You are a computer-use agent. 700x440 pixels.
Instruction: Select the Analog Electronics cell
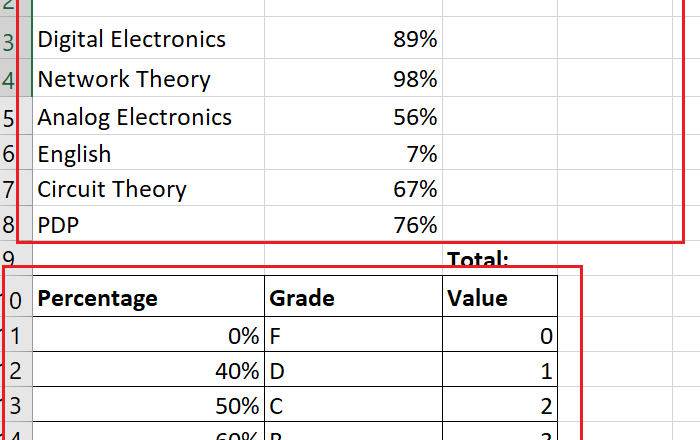pyautogui.click(x=134, y=117)
